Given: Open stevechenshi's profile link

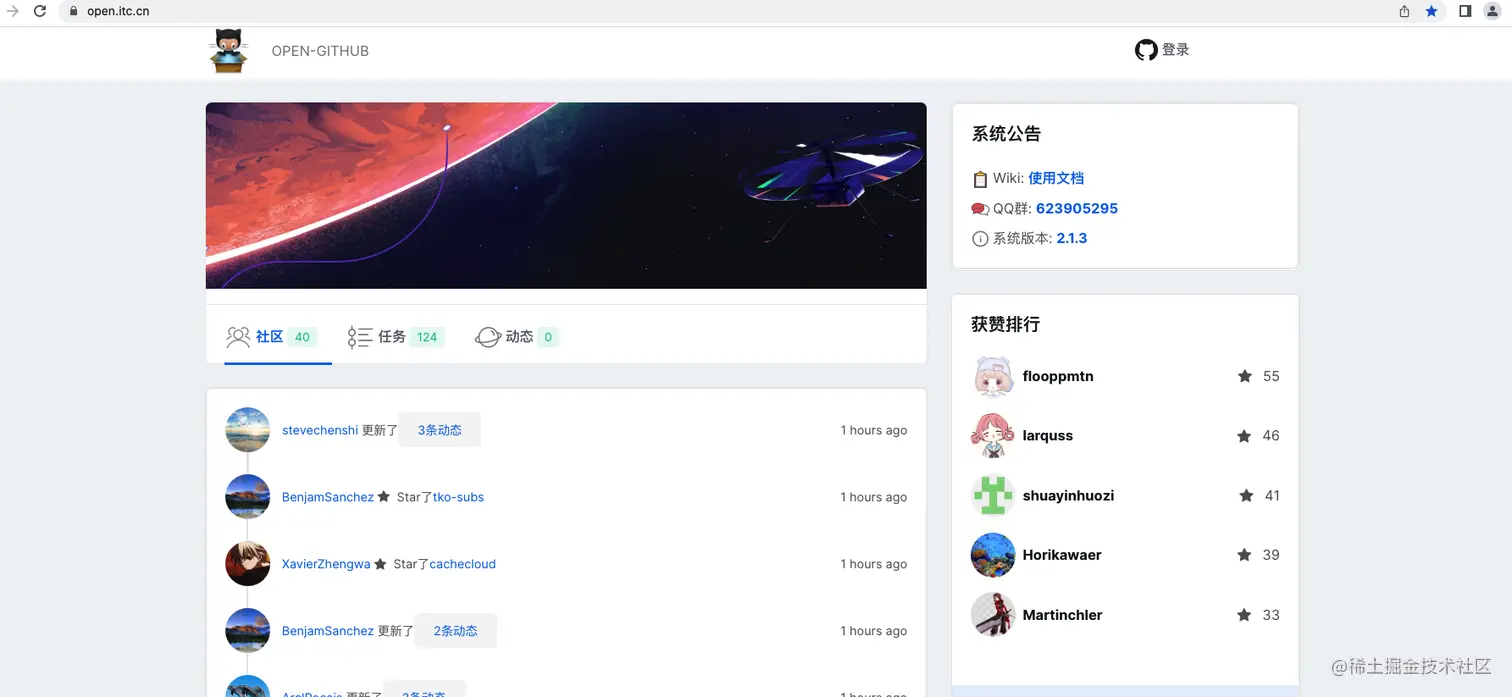Looking at the screenshot, I should (x=320, y=430).
